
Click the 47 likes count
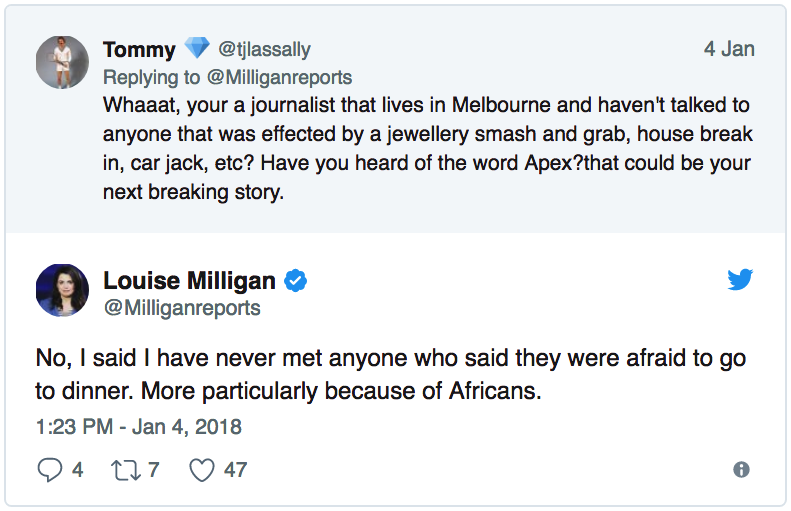click(235, 469)
